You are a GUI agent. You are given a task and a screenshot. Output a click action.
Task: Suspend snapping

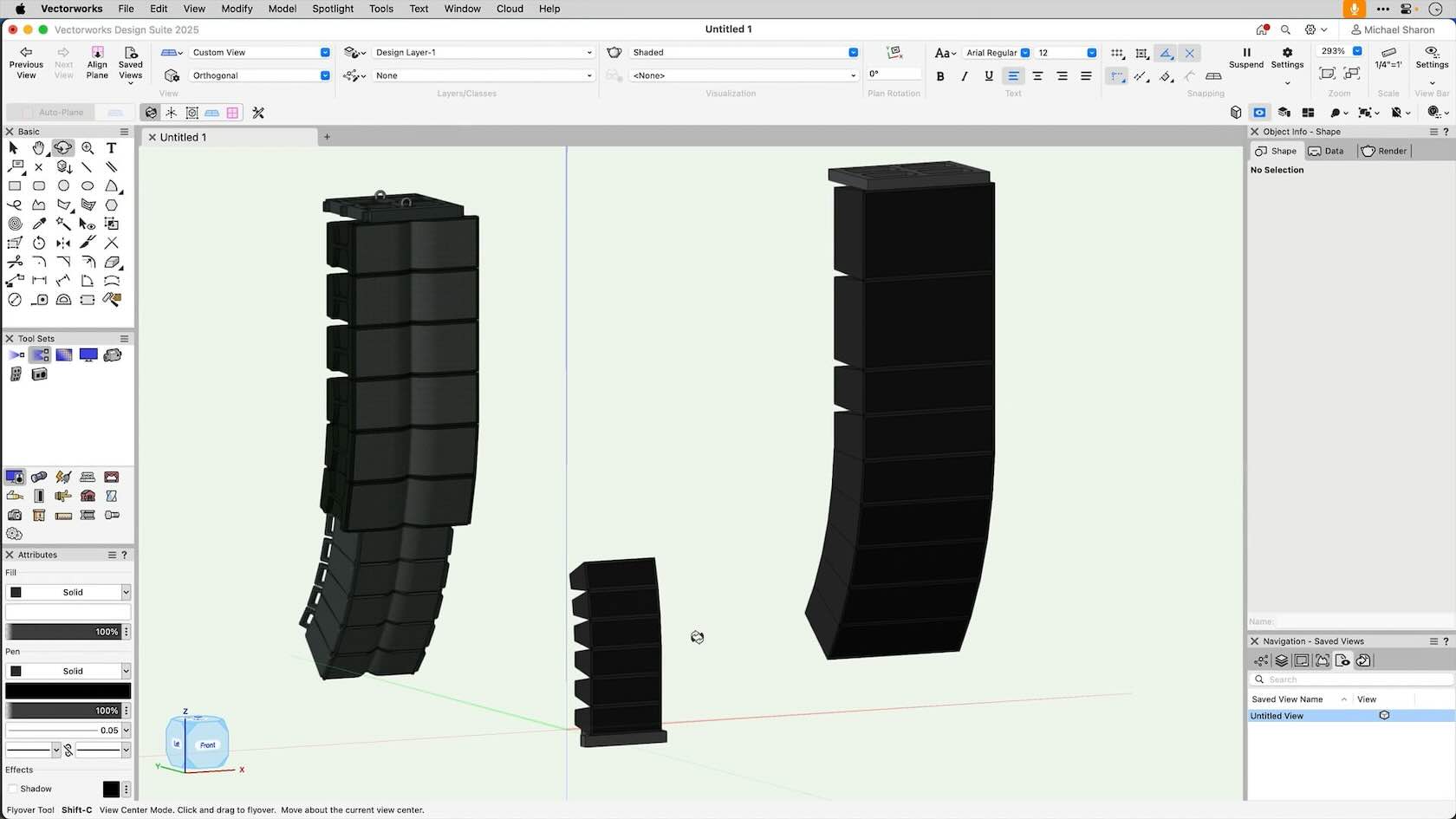click(x=1245, y=57)
